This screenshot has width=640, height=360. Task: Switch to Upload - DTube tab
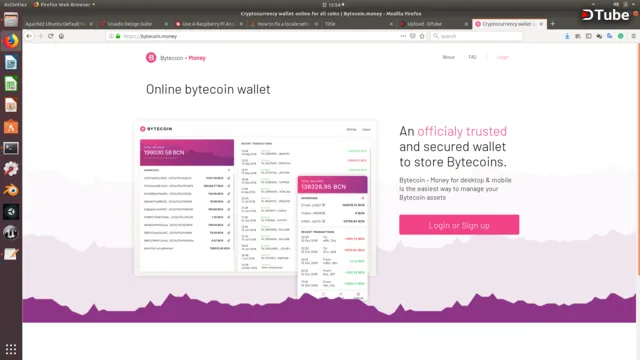click(434, 24)
